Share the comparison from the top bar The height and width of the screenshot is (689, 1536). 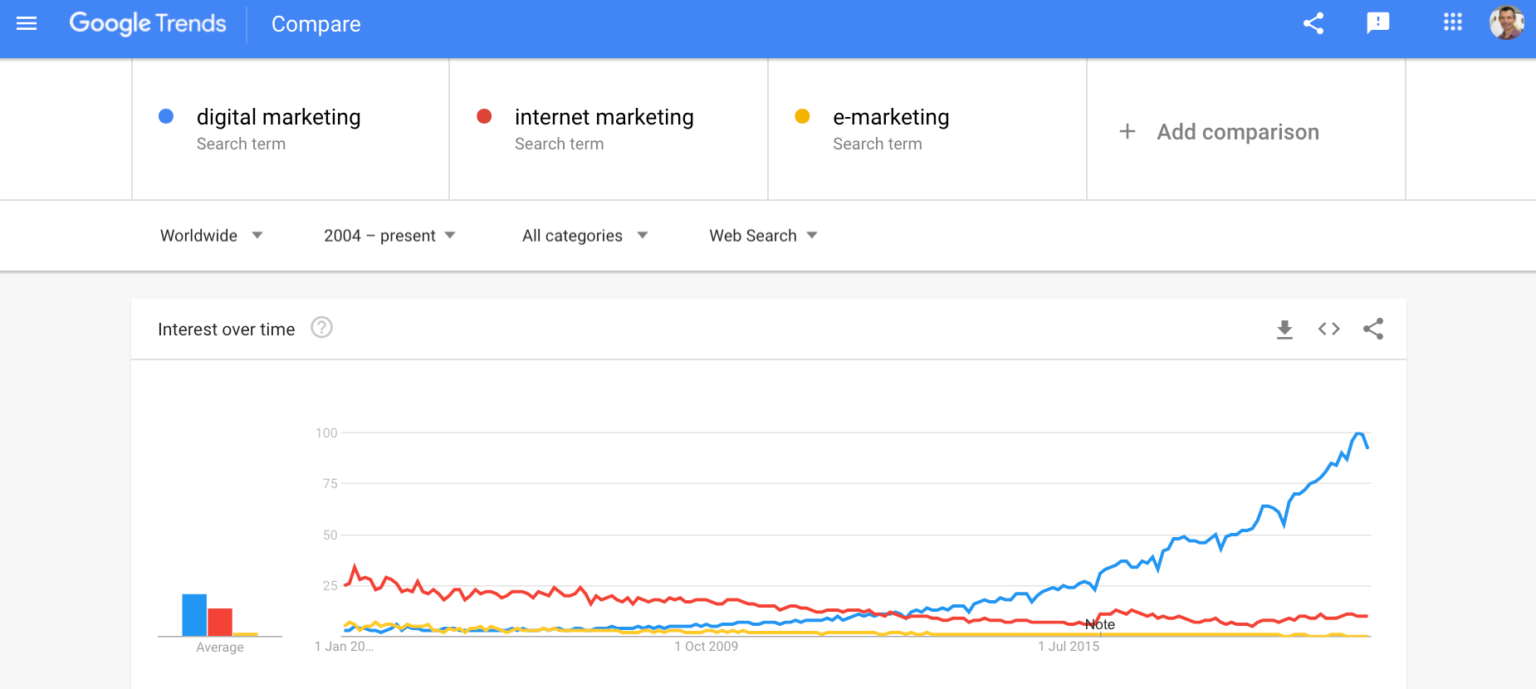[1313, 22]
